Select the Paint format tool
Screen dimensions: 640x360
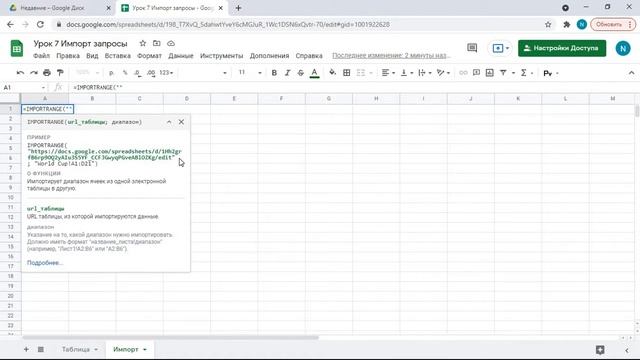(x=60, y=73)
